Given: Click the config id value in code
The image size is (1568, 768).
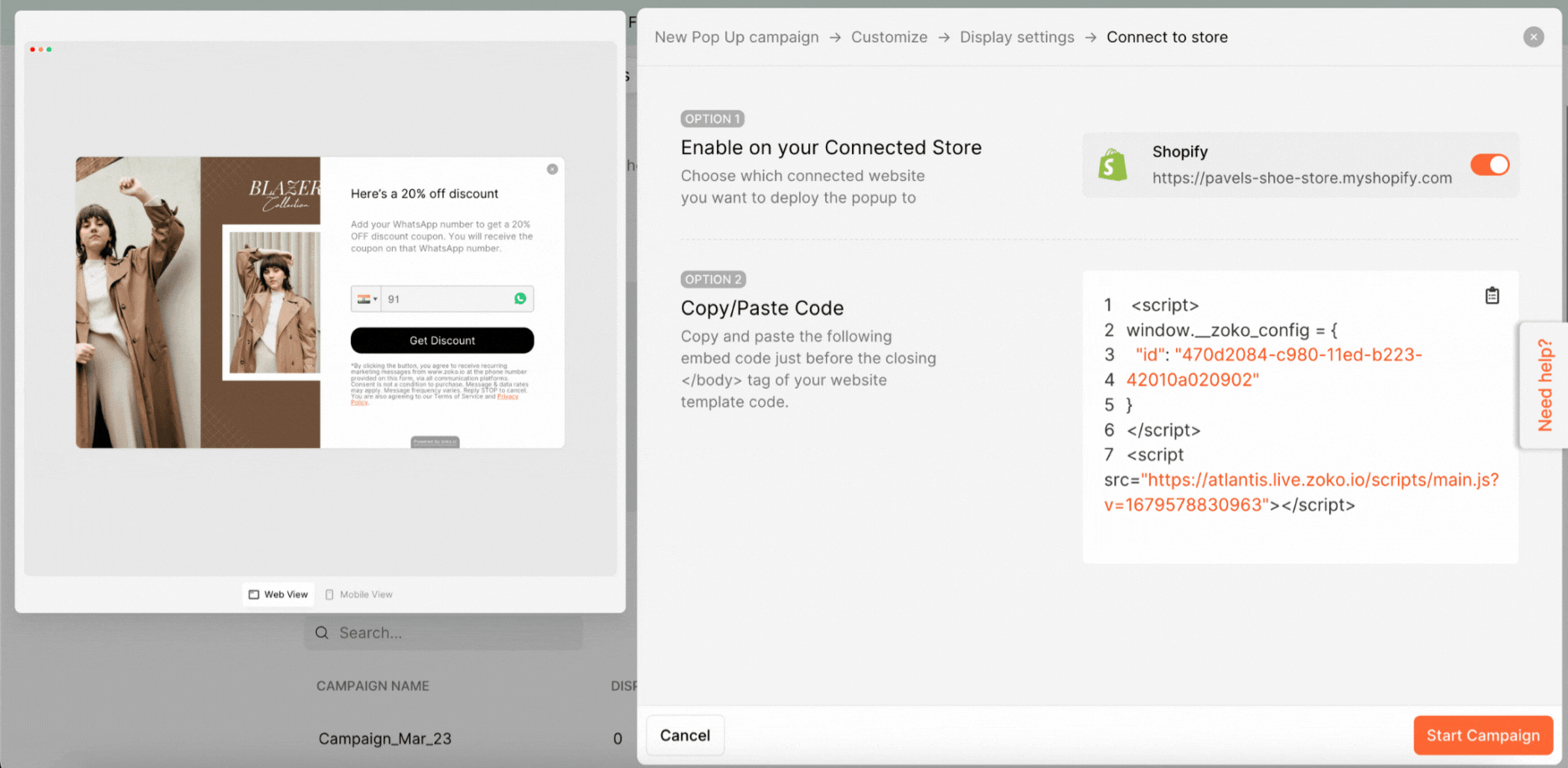Looking at the screenshot, I should pos(1274,368).
